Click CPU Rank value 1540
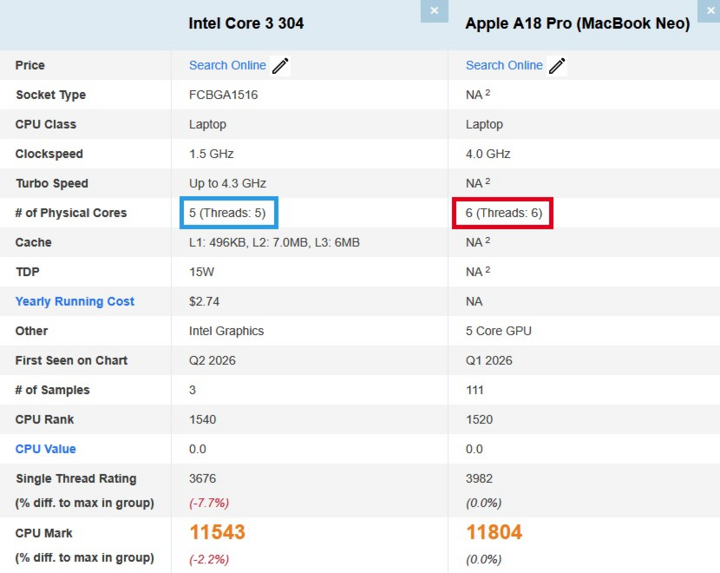The width and height of the screenshot is (720, 573). [202, 420]
